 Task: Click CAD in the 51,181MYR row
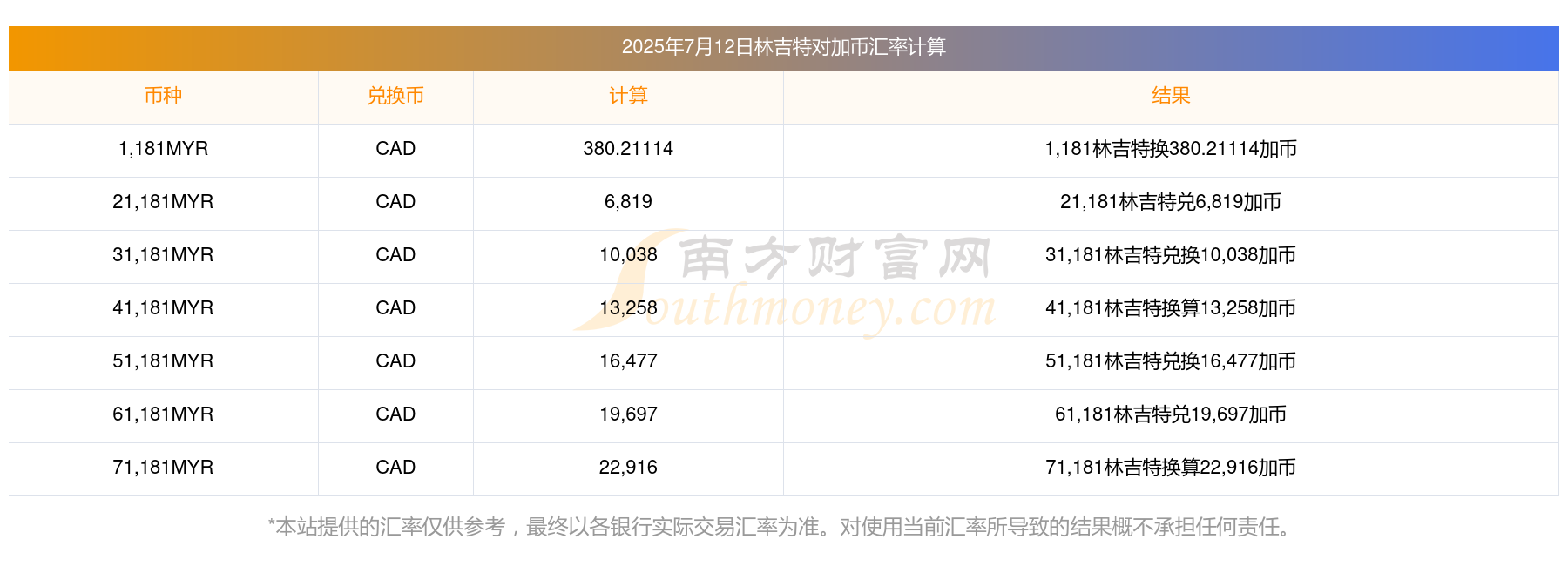pos(395,361)
